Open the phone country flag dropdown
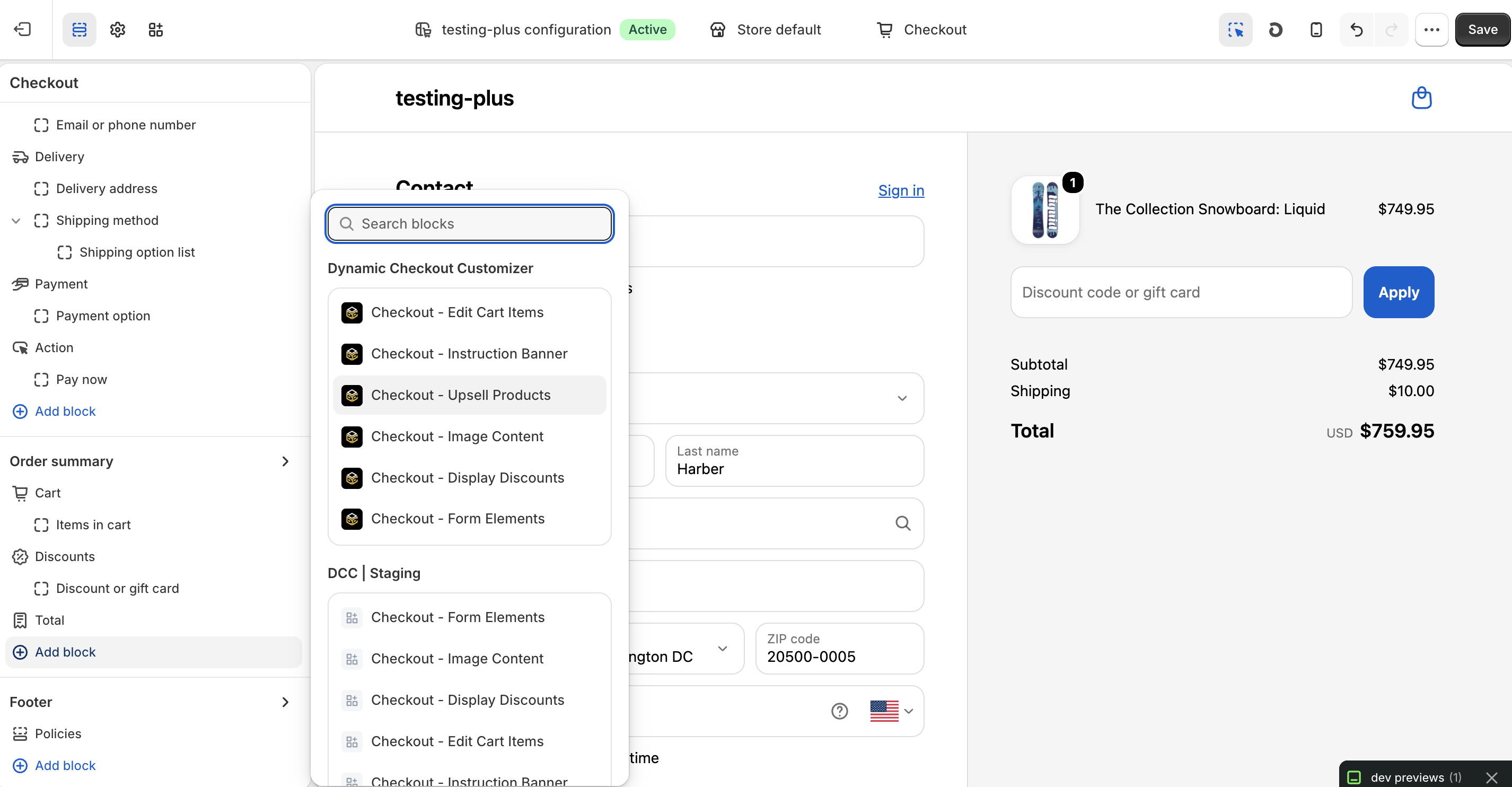The image size is (1512, 787). [891, 711]
